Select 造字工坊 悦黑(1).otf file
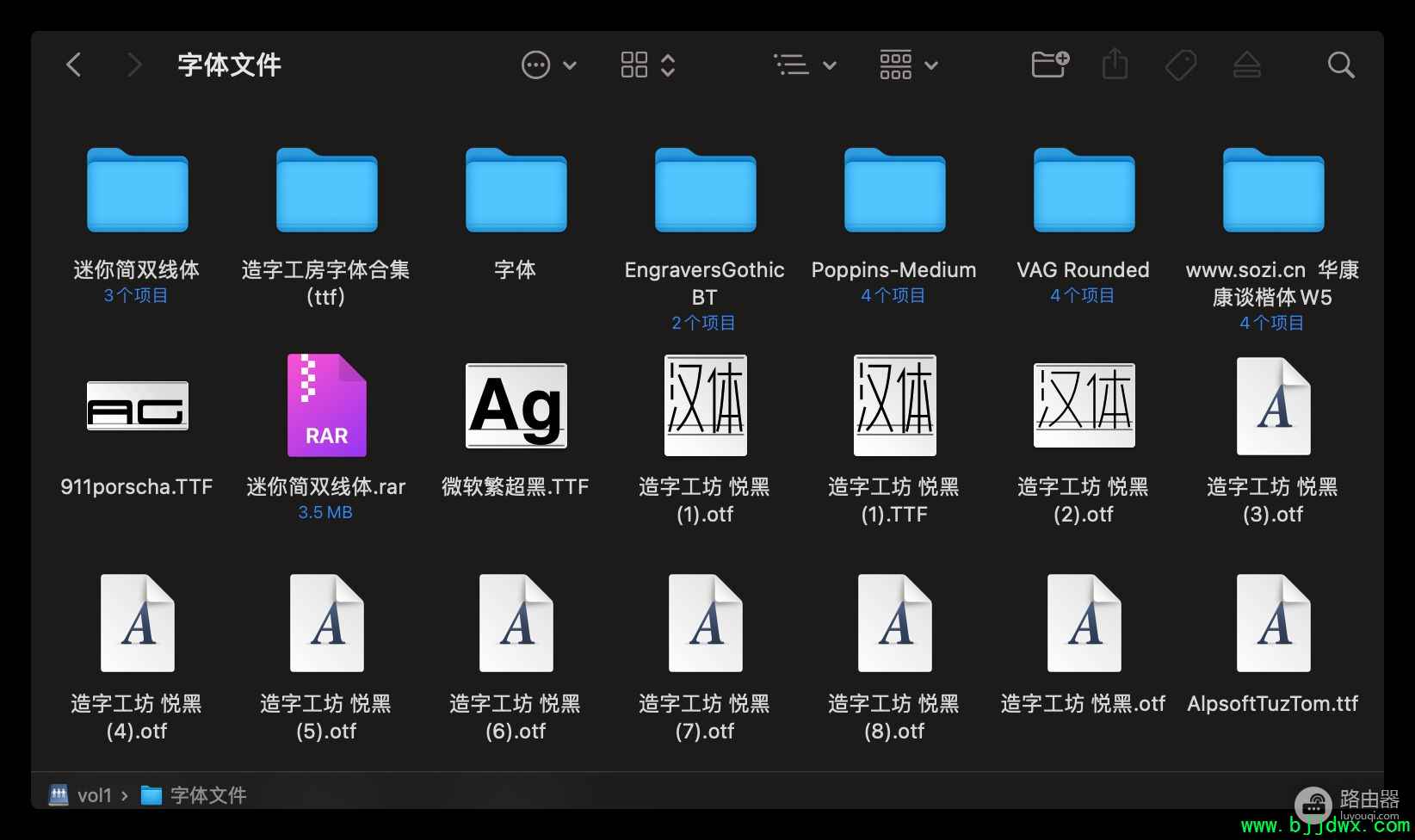This screenshot has width=1415, height=840. click(706, 405)
